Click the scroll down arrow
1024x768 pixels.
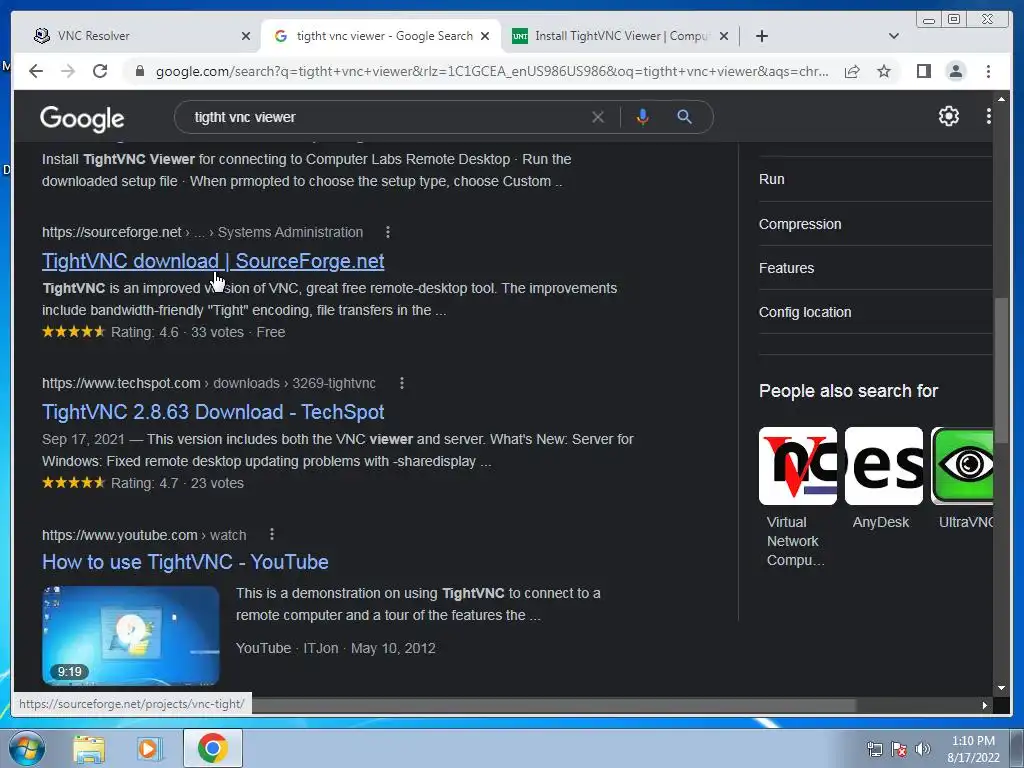[x=1001, y=688]
